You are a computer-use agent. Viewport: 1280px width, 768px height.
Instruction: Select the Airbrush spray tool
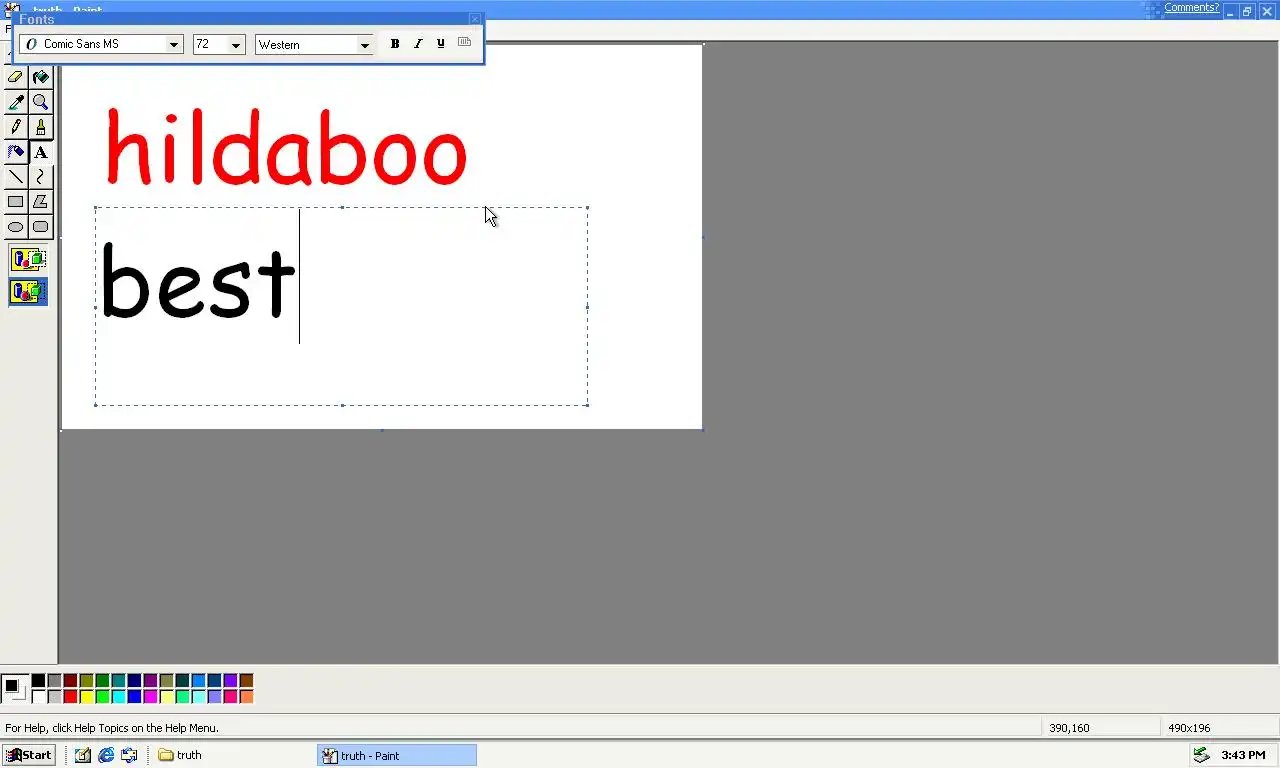15,152
